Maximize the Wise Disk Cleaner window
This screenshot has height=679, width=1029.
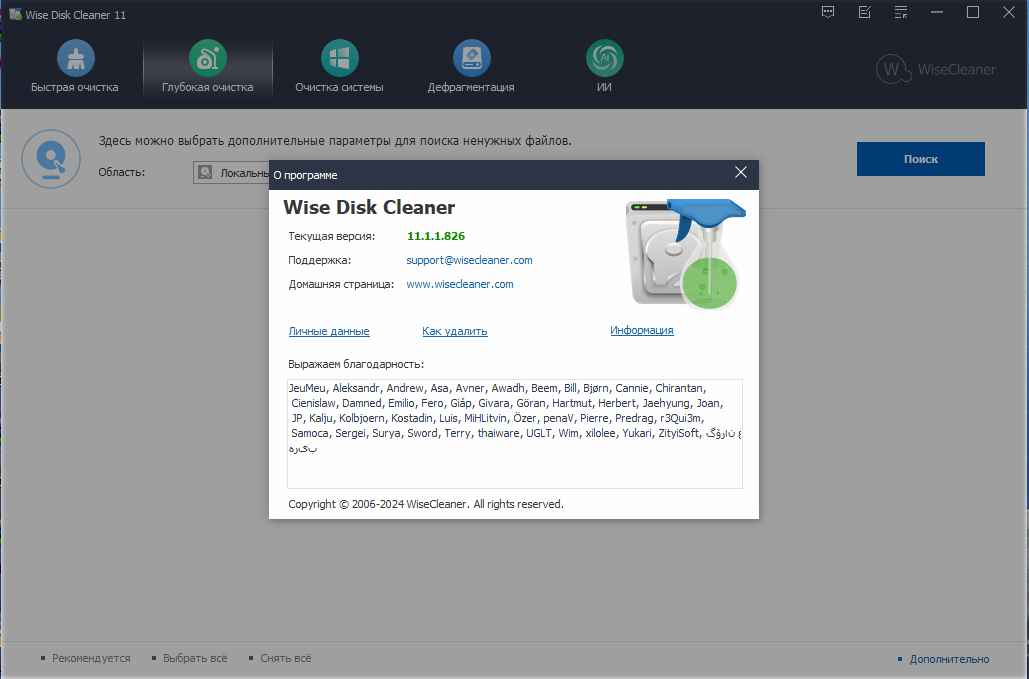(x=973, y=12)
